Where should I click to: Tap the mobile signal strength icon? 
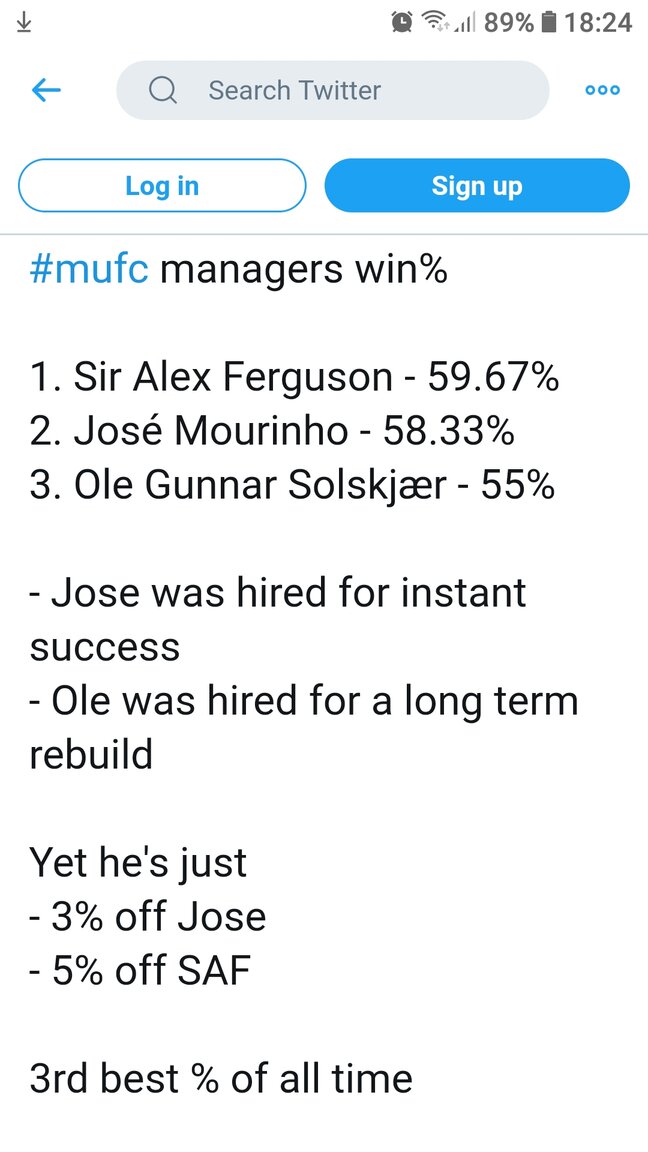(463, 21)
